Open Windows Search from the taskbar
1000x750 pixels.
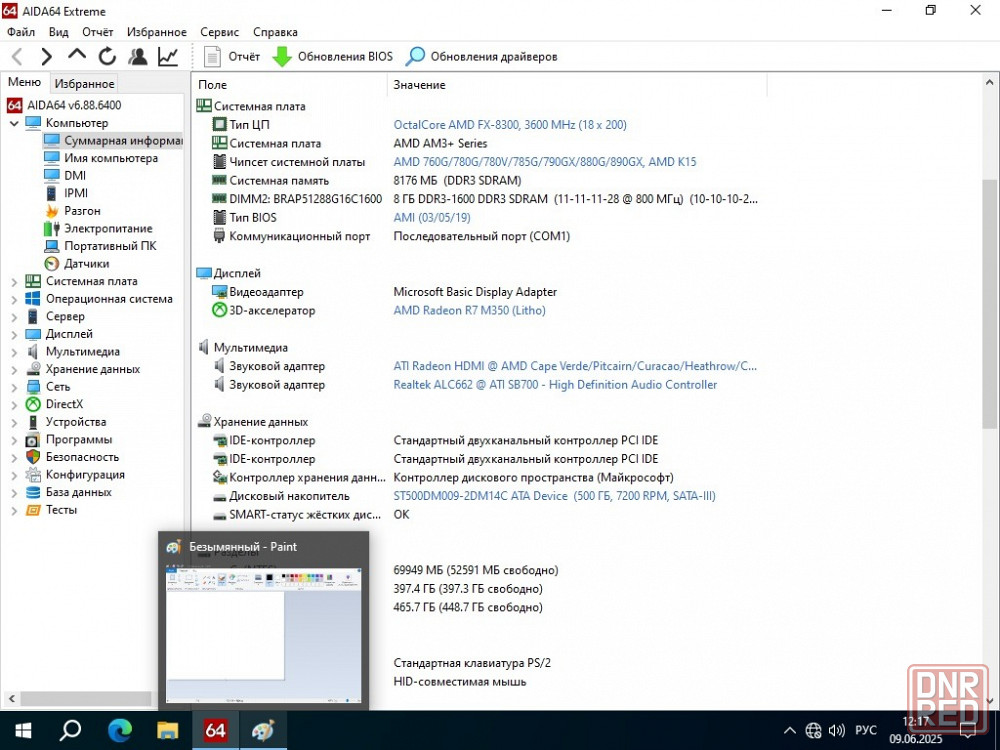click(x=71, y=730)
